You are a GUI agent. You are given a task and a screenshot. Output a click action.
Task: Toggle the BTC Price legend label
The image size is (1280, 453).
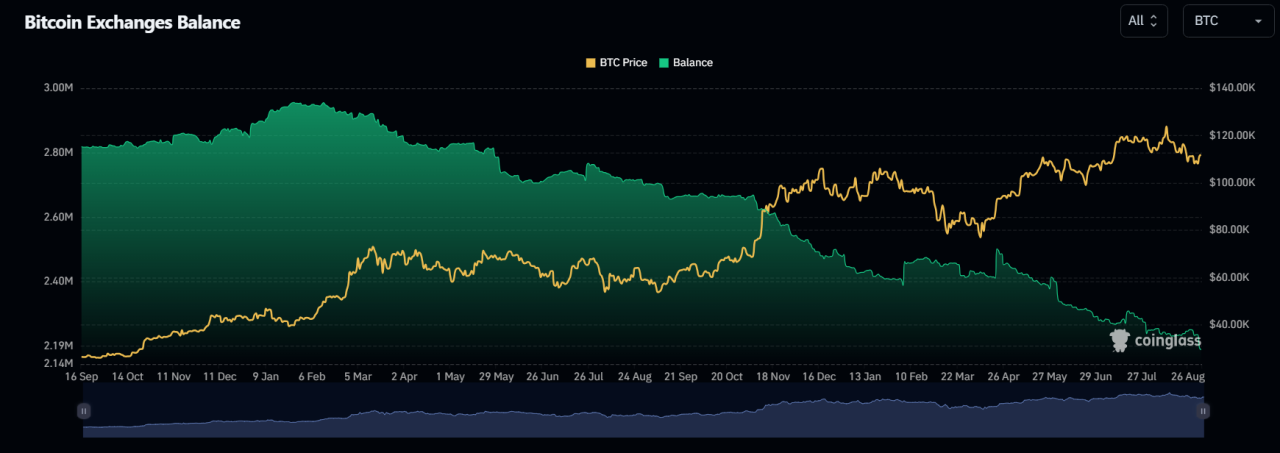(x=623, y=62)
